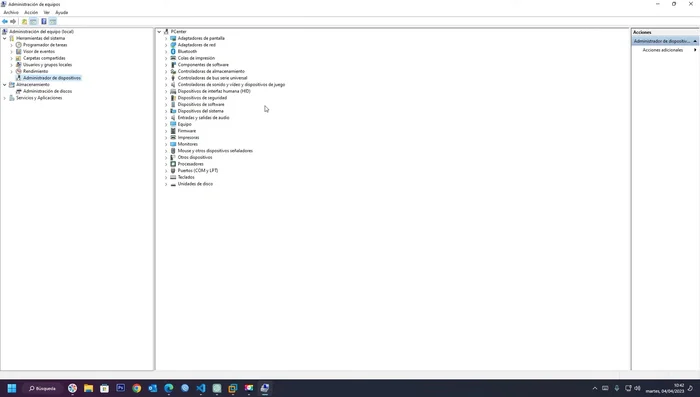Select Dispositivos del sistema category

pyautogui.click(x=200, y=111)
